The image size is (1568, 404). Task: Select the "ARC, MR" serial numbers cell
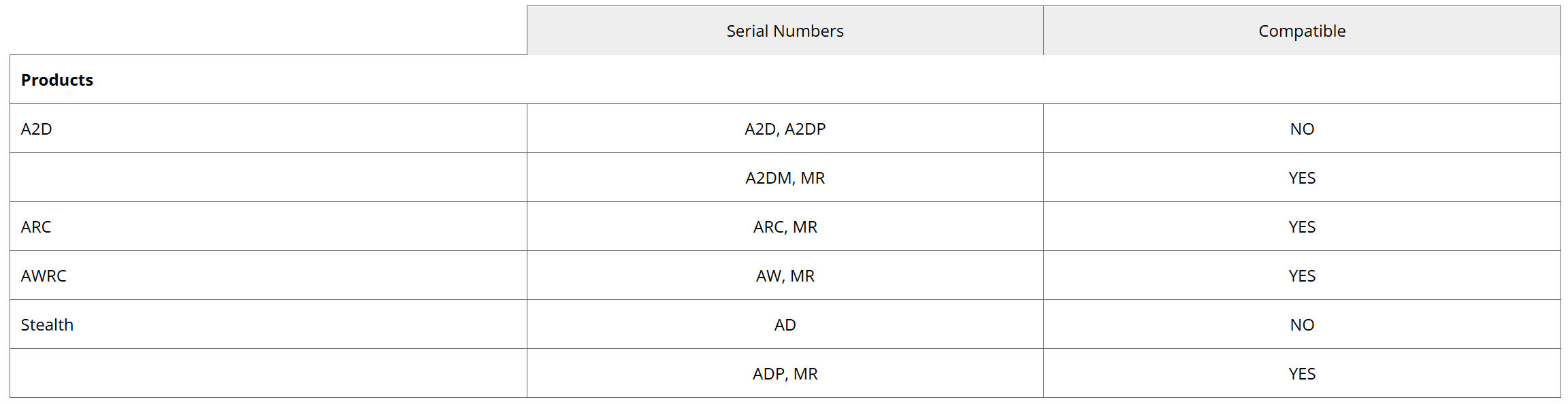(785, 227)
